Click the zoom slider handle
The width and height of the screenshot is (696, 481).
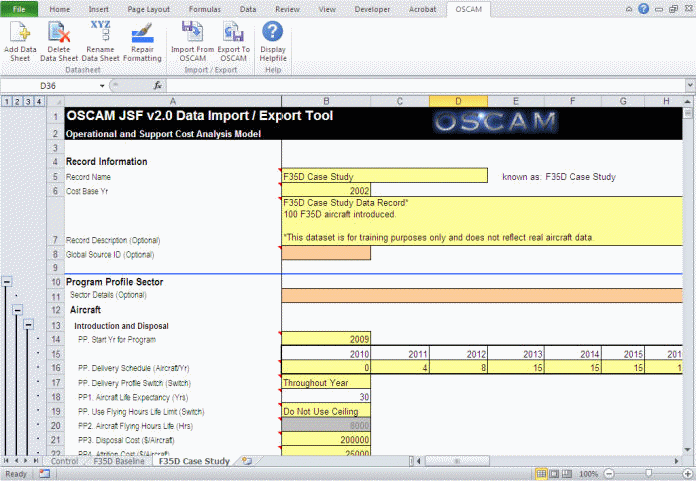tap(649, 474)
